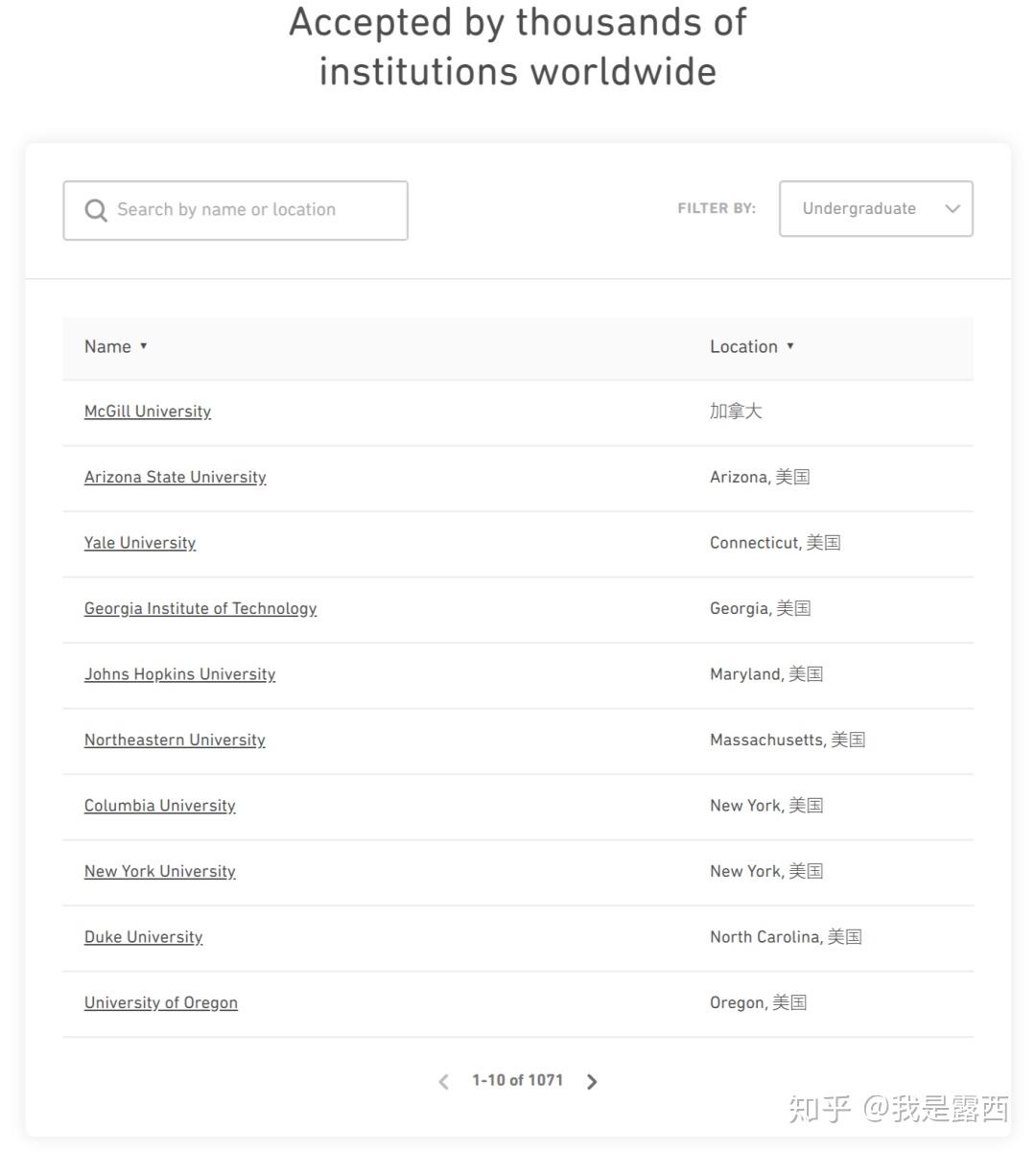The image size is (1036, 1152).
Task: Select New York location in NYU row
Action: (766, 871)
